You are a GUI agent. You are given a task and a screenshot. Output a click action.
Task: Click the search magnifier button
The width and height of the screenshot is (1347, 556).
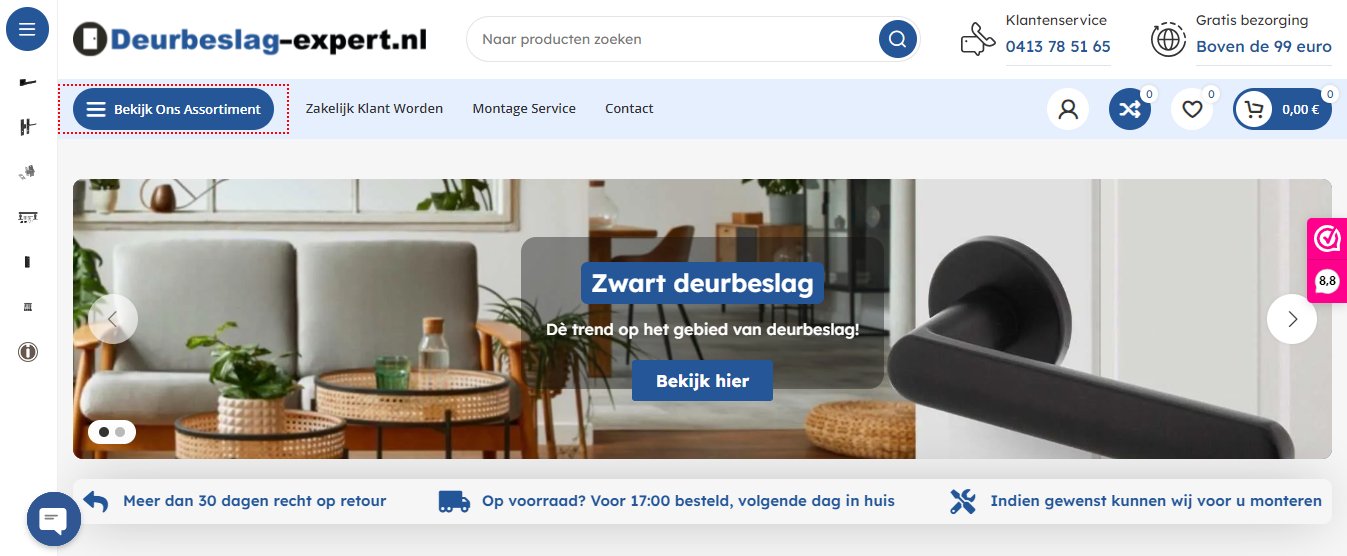pos(898,39)
